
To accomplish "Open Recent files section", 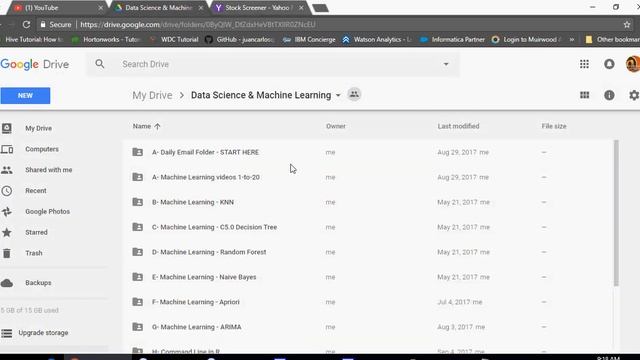I will (x=36, y=191).
